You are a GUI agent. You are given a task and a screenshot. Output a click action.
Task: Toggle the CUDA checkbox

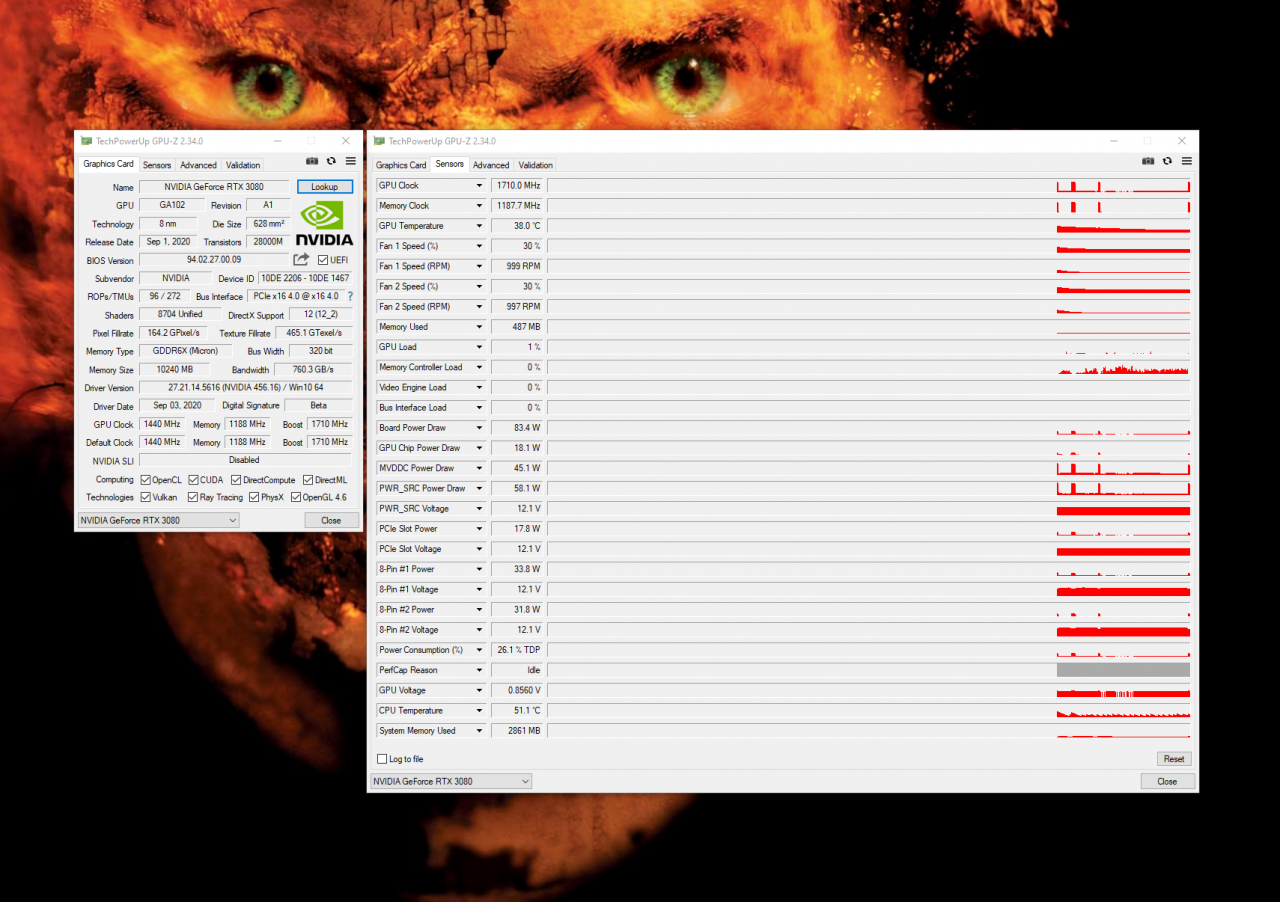pos(193,480)
